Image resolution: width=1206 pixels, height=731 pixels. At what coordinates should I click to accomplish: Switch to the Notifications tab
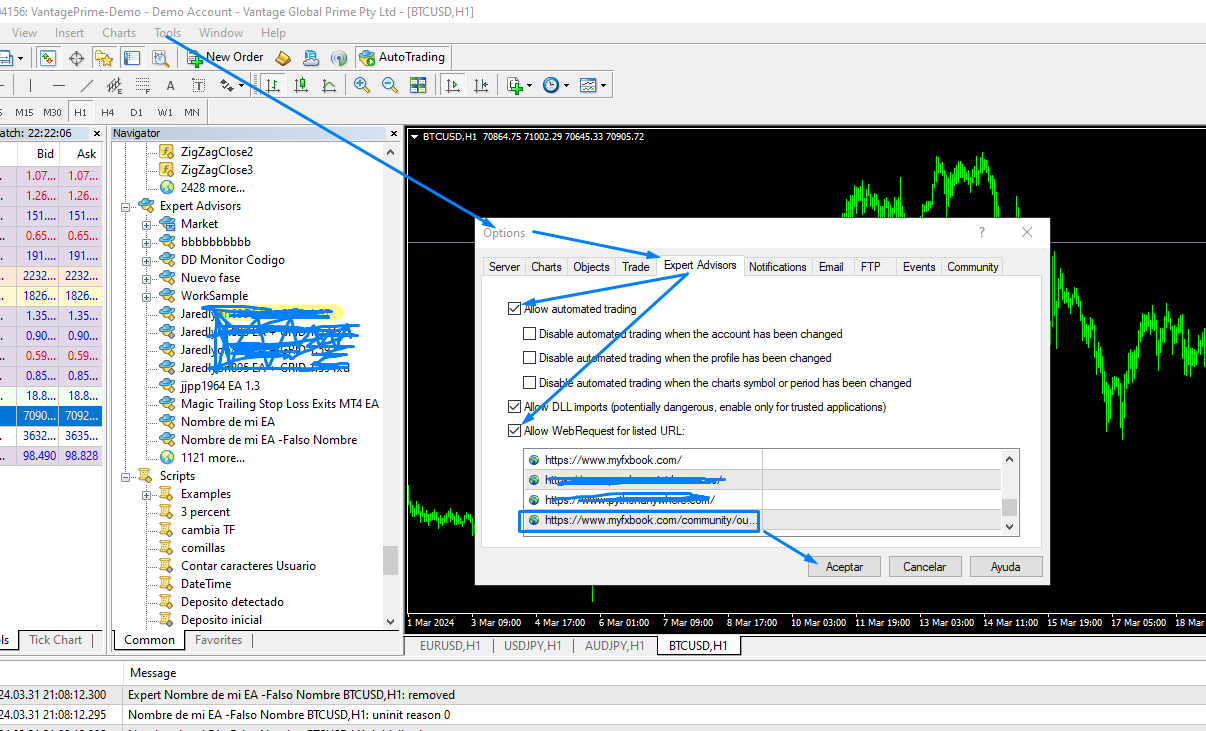(x=777, y=267)
